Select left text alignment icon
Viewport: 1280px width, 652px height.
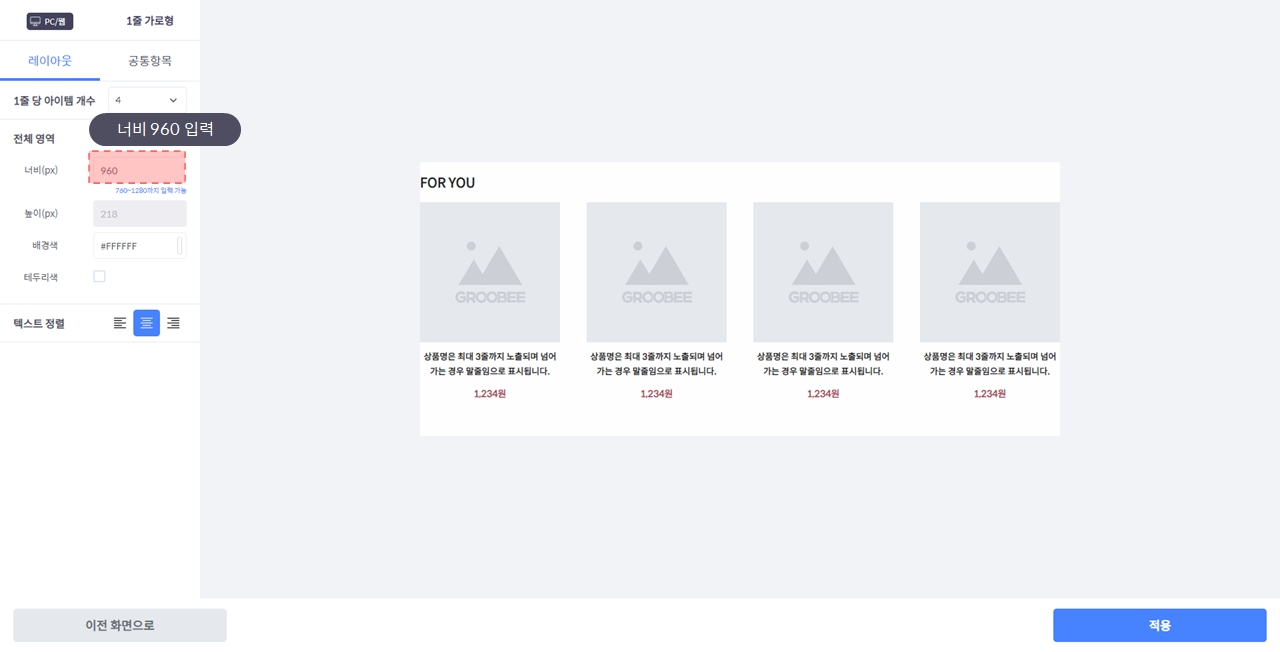click(120, 323)
